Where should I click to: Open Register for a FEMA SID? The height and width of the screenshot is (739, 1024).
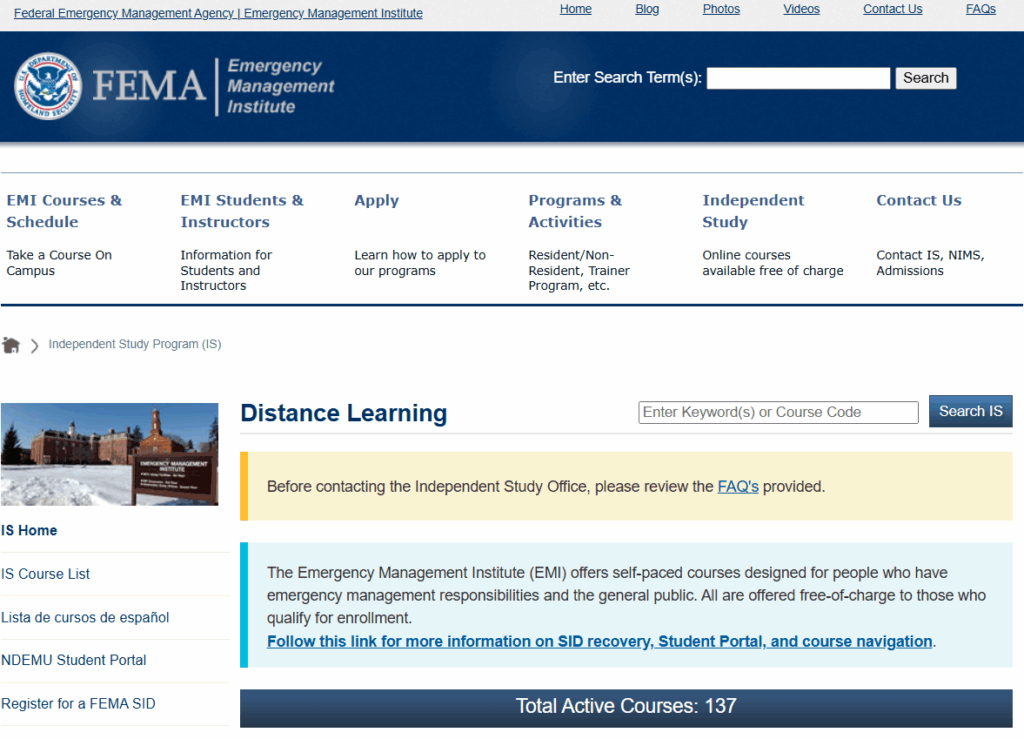pyautogui.click(x=78, y=704)
